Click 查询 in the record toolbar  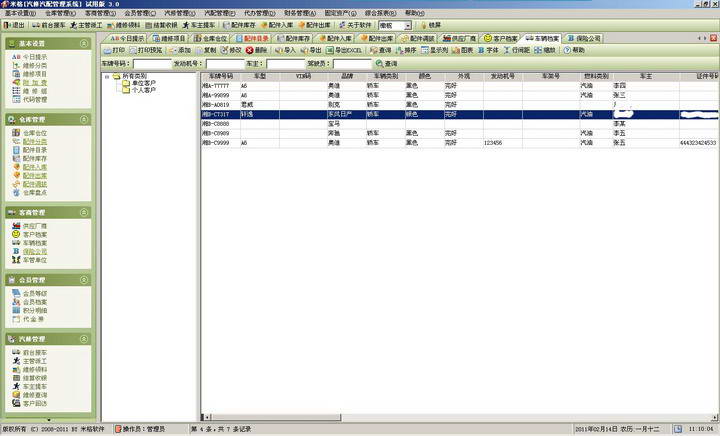(381, 50)
